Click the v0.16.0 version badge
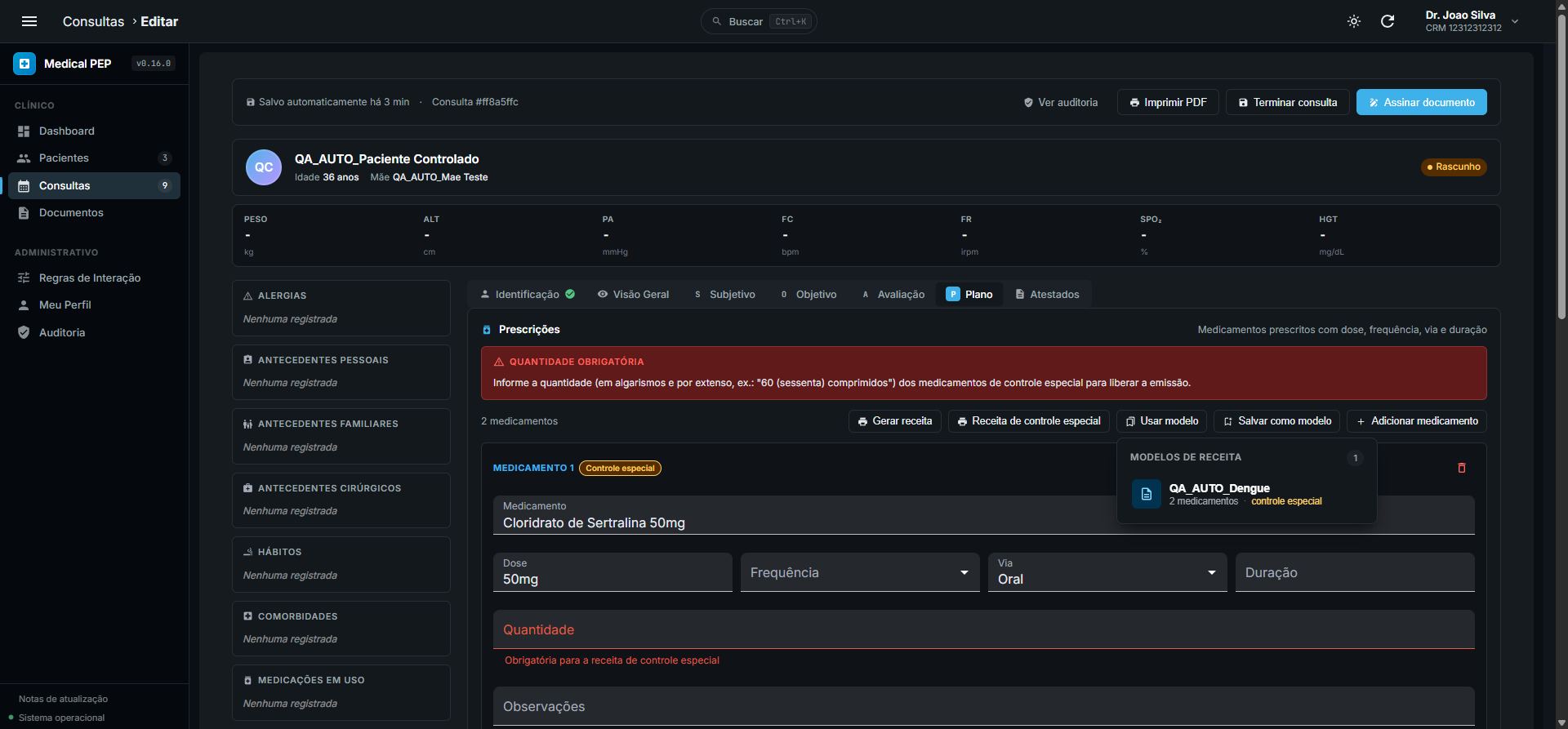Viewport: 1568px width, 729px height. point(154,64)
